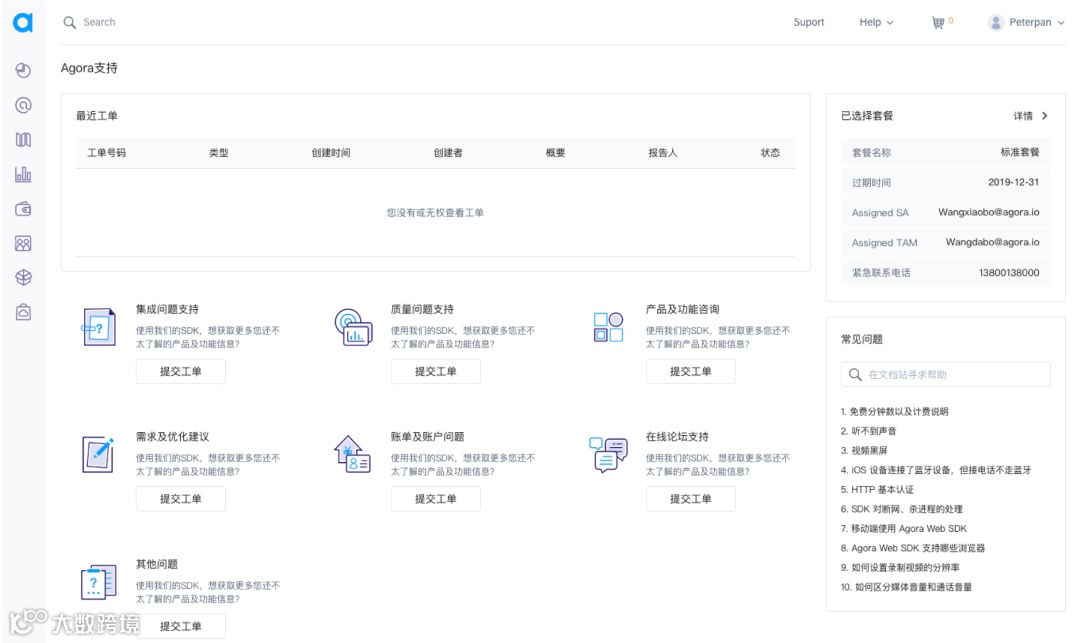This screenshot has height=643, width=1080.
Task: Click the search magnifier icon in header
Action: coord(70,23)
